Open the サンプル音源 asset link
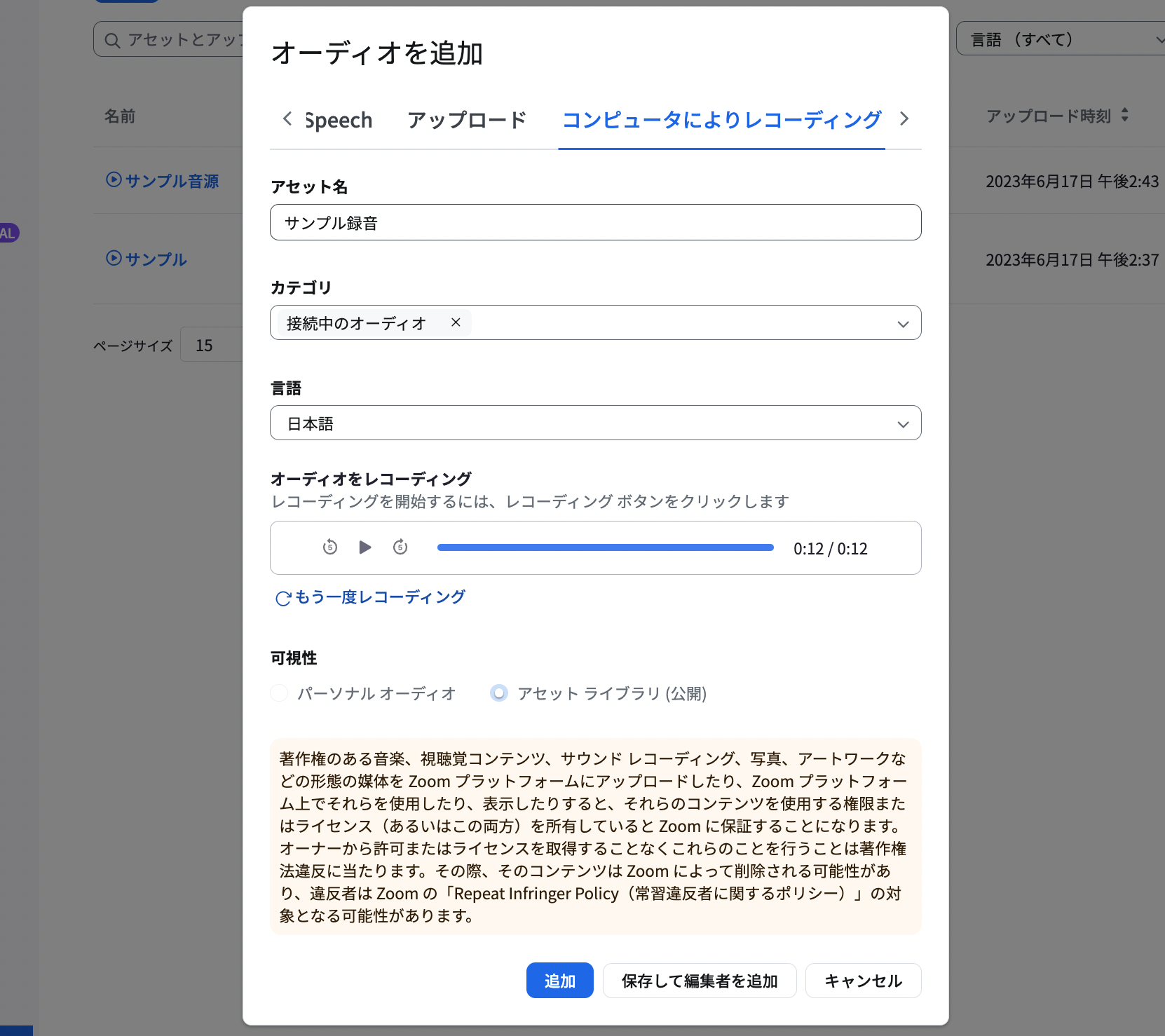The height and width of the screenshot is (1036, 1165). [172, 181]
